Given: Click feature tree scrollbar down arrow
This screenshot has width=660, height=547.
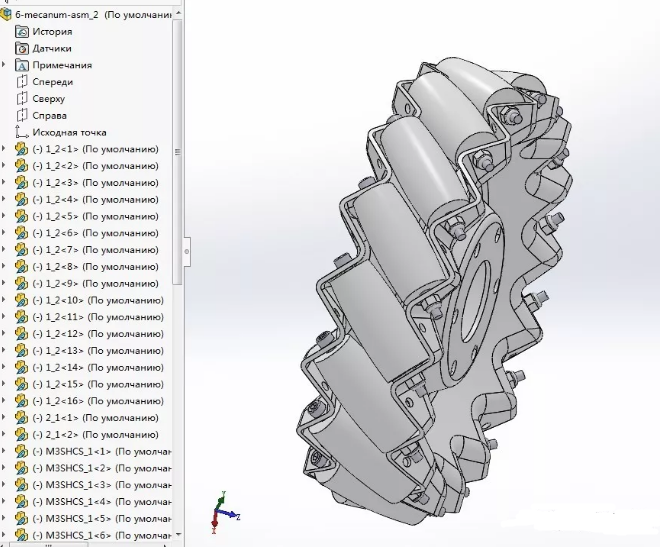Looking at the screenshot, I should [178, 534].
